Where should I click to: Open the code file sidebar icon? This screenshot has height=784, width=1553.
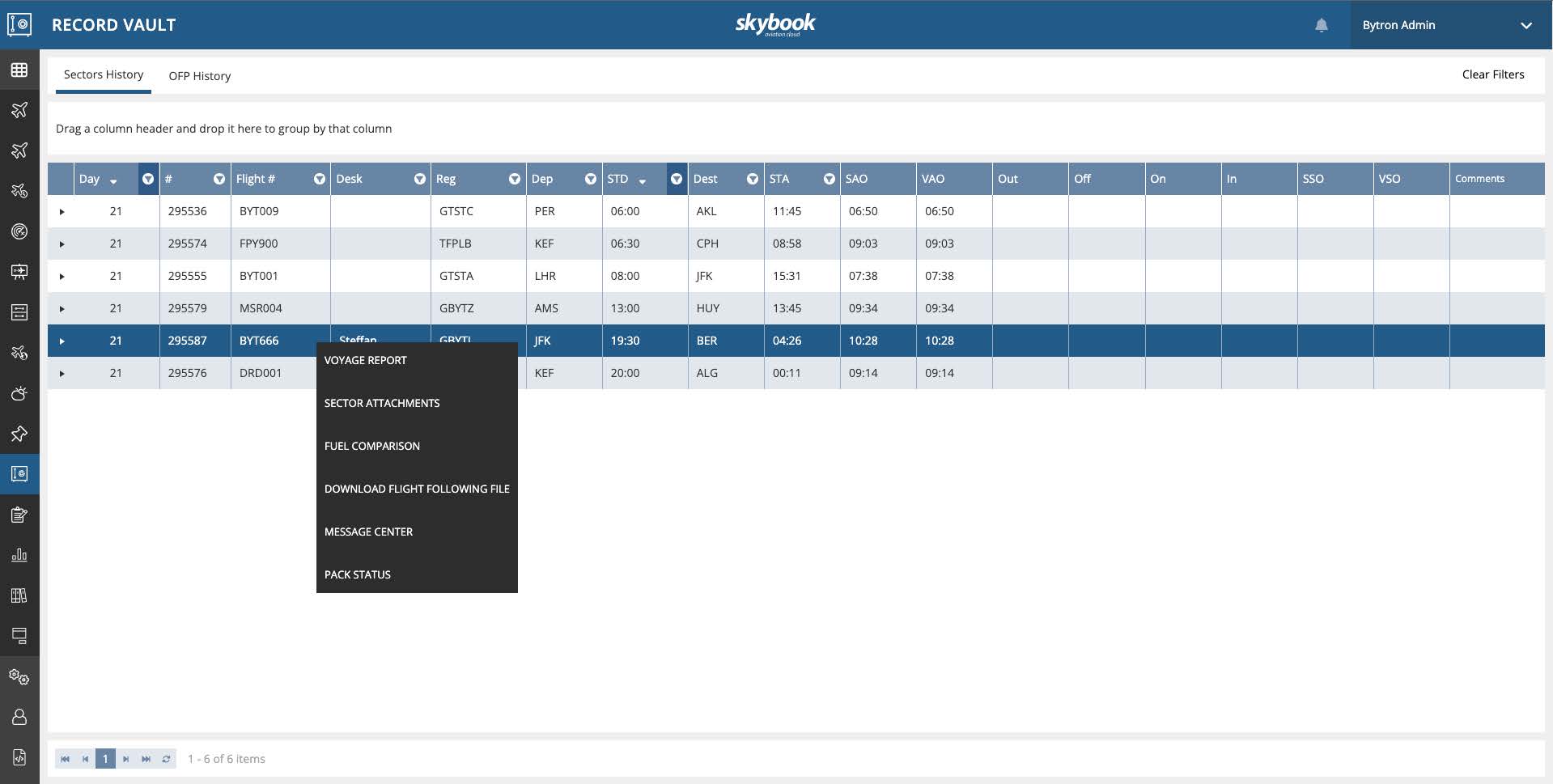19,757
